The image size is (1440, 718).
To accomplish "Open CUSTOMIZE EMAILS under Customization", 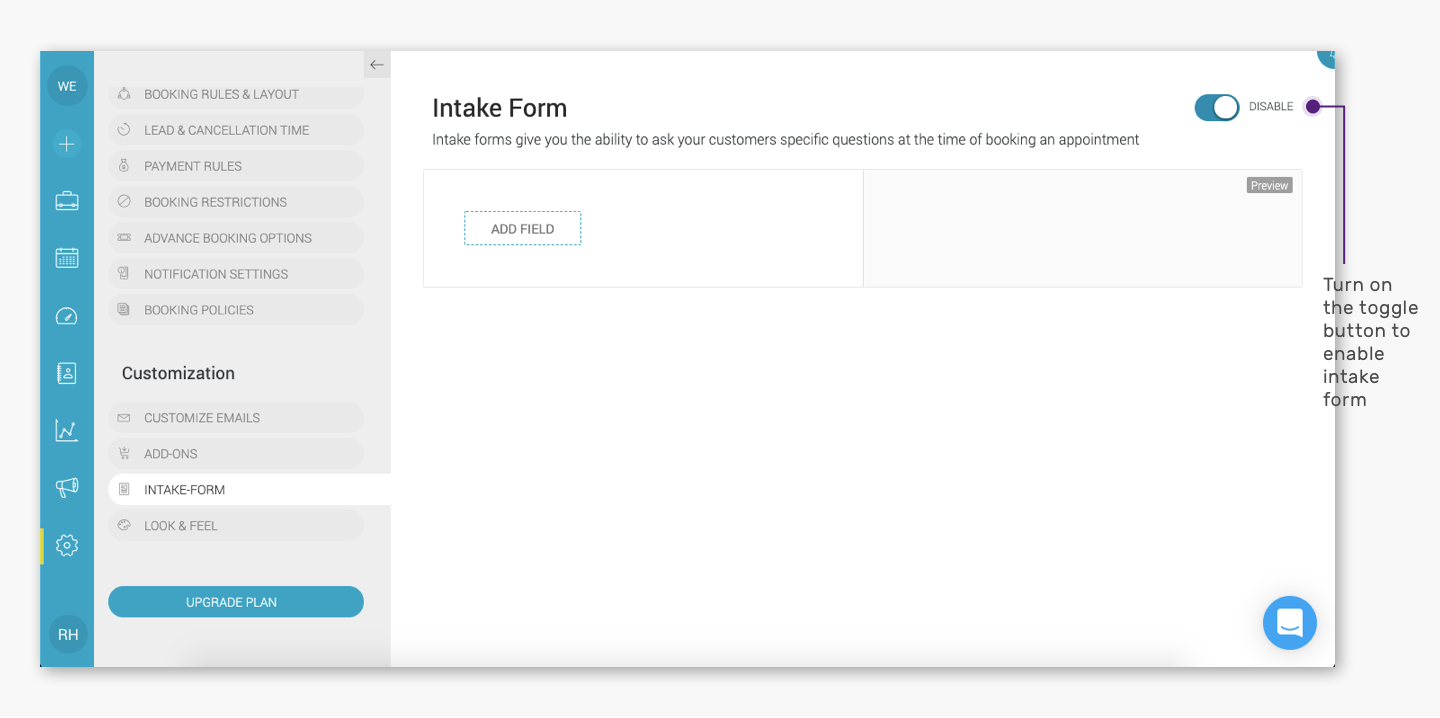I will (236, 417).
